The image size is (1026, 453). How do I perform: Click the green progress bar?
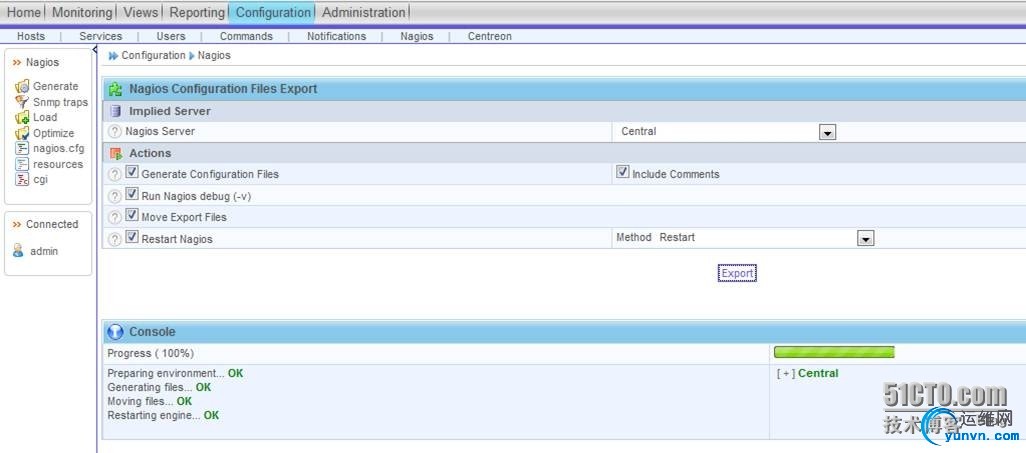pos(834,352)
